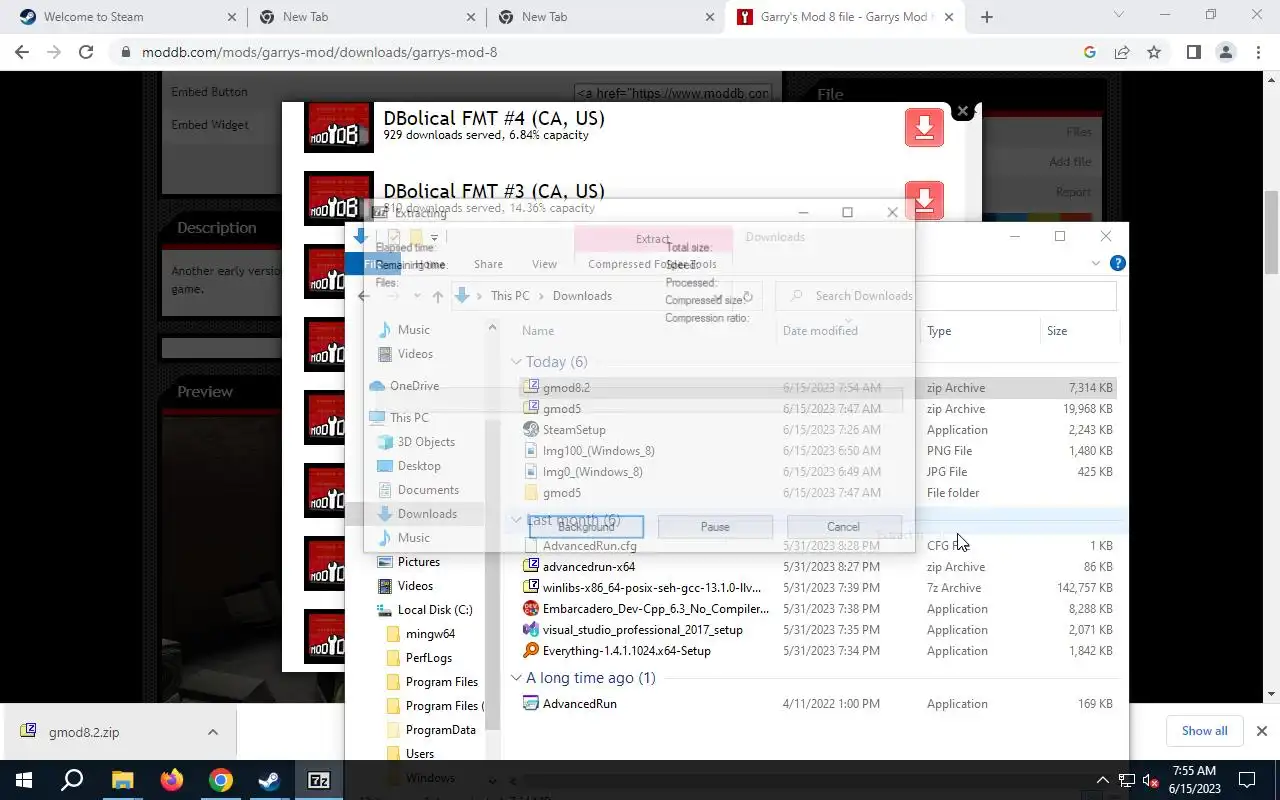1280x800 pixels.
Task: Click Background in the Extracting dialog
Action: tap(586, 527)
